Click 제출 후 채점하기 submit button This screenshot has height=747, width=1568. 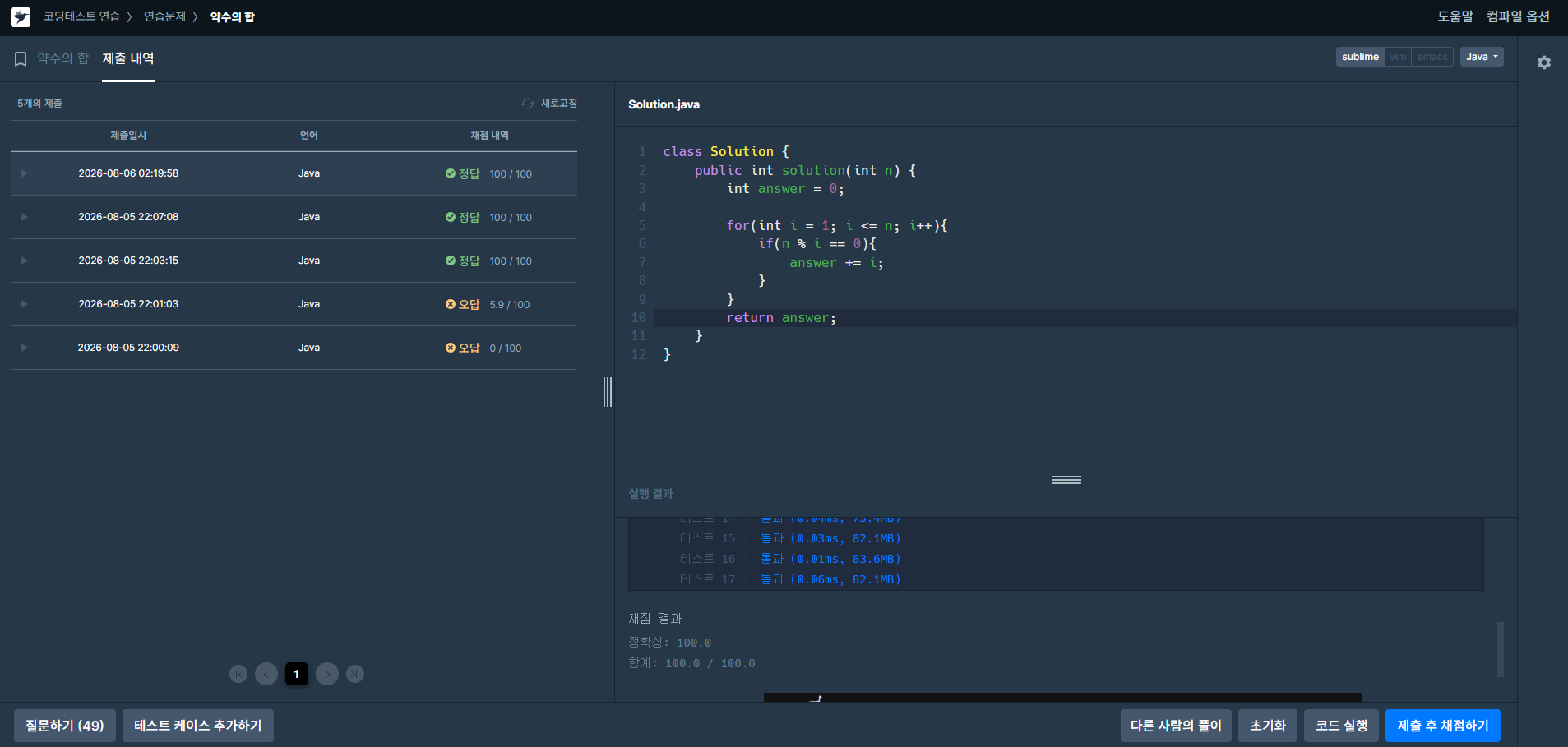point(1443,726)
